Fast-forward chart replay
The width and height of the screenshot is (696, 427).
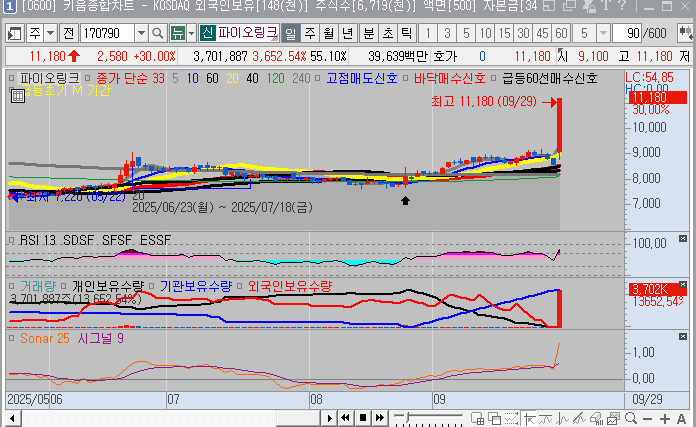pos(380,418)
